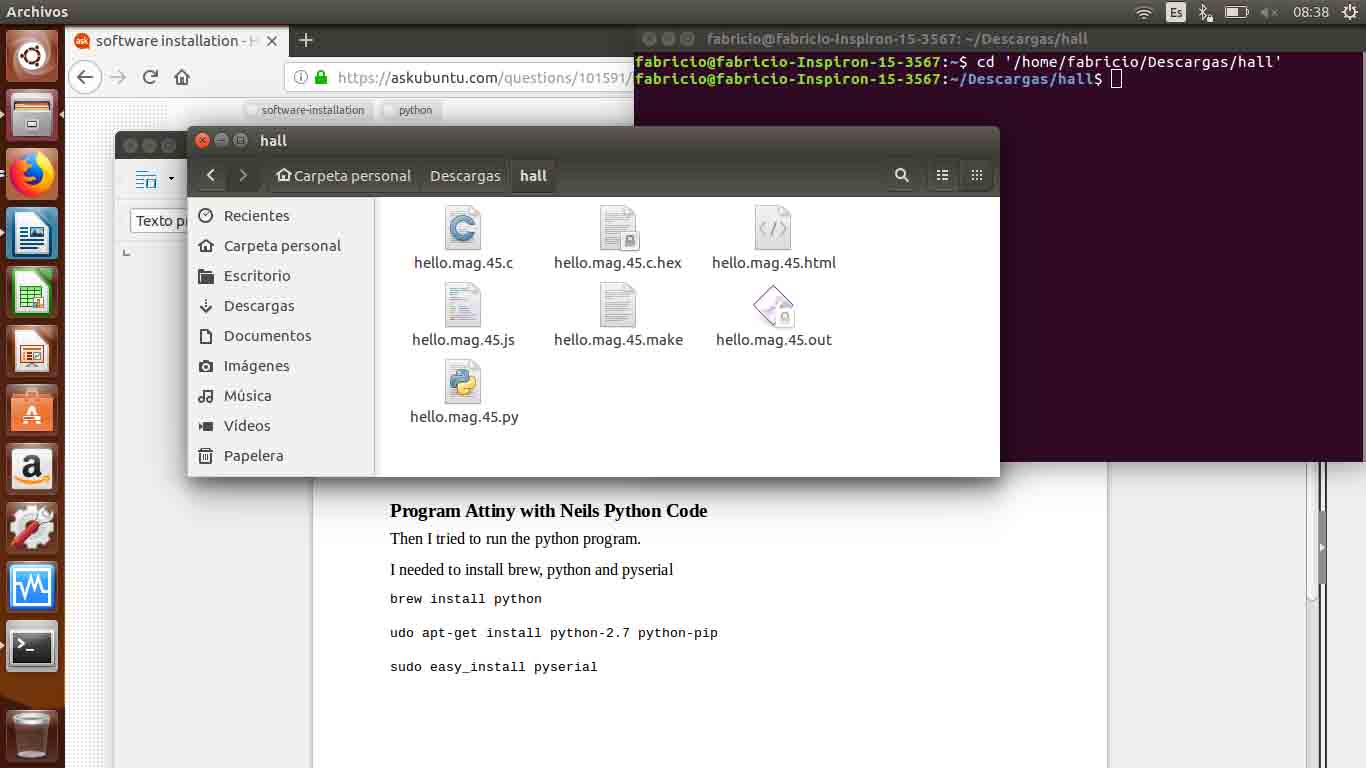Open Ubuntu Software from the launcher

[32, 411]
